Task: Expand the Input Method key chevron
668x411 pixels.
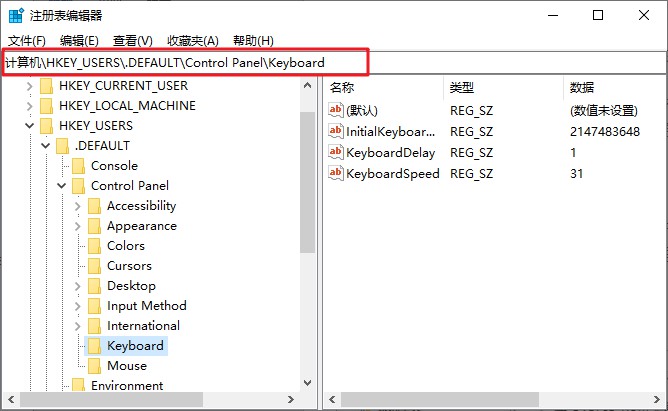Action: pos(78,306)
